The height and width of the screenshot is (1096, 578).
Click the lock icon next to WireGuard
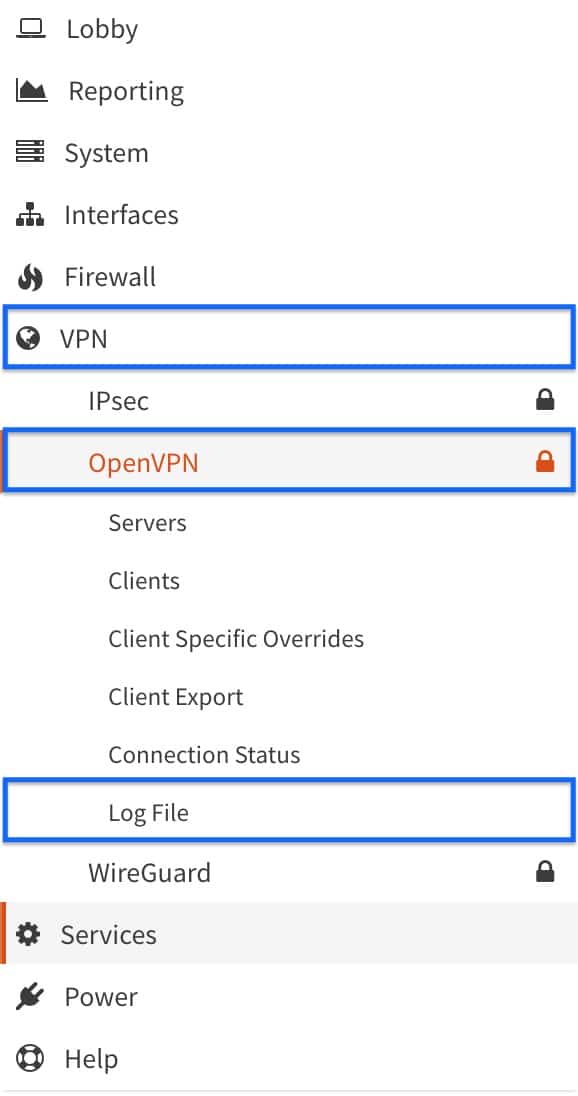[546, 871]
